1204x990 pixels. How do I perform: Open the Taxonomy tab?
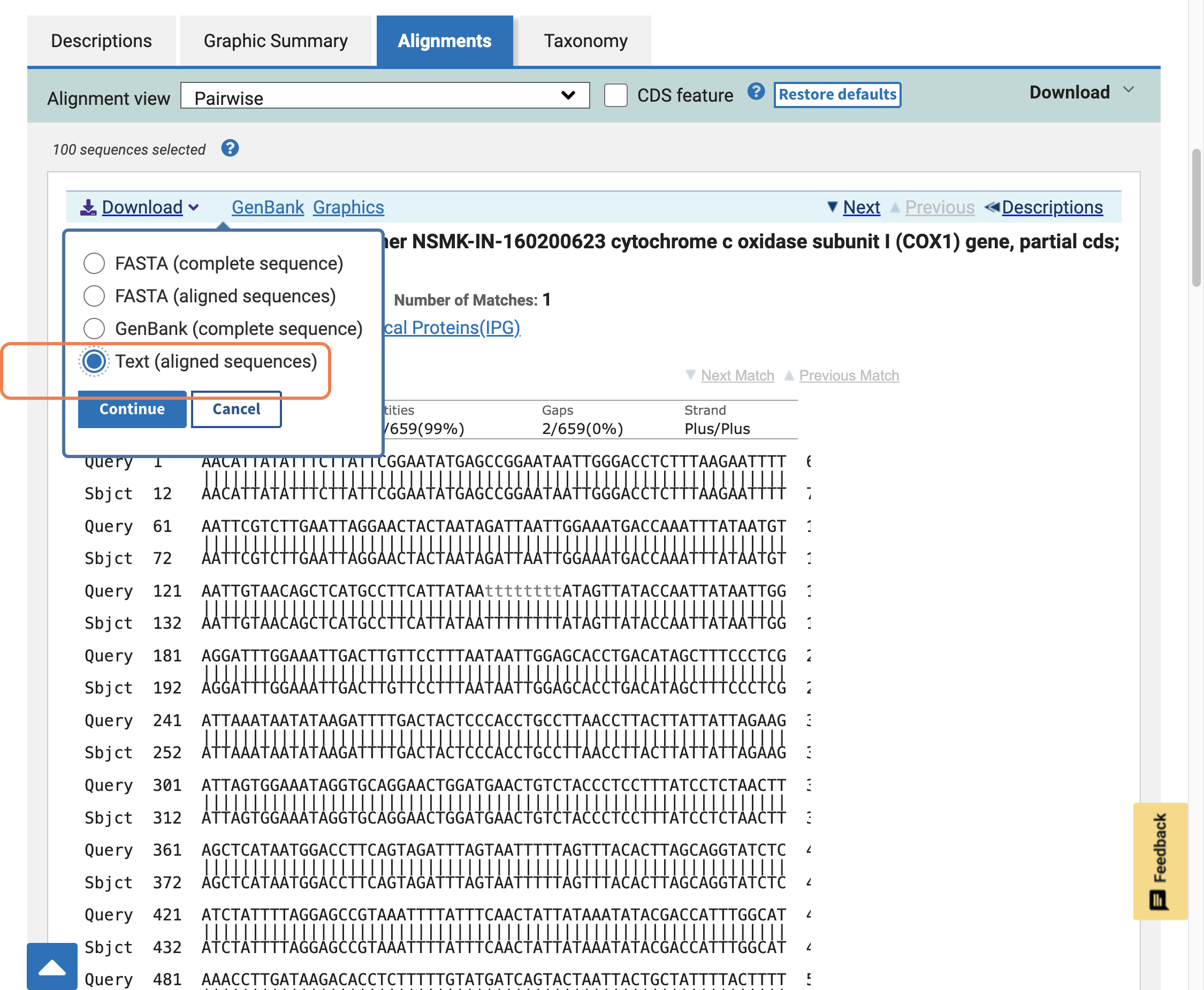click(585, 41)
